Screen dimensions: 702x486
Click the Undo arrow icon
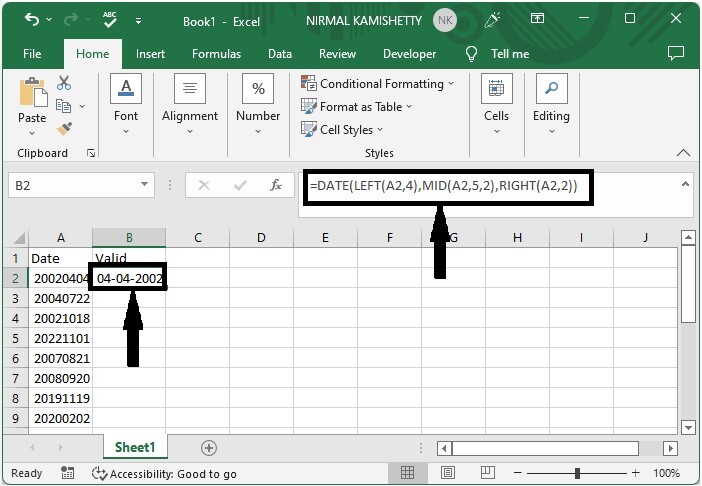tap(32, 20)
